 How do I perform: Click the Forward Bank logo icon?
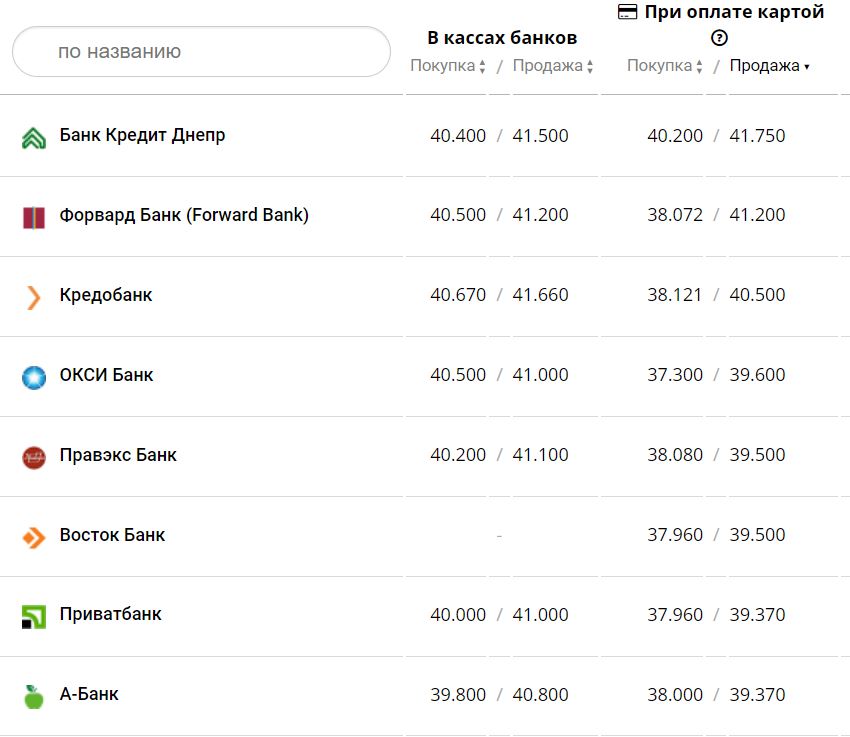click(x=34, y=217)
